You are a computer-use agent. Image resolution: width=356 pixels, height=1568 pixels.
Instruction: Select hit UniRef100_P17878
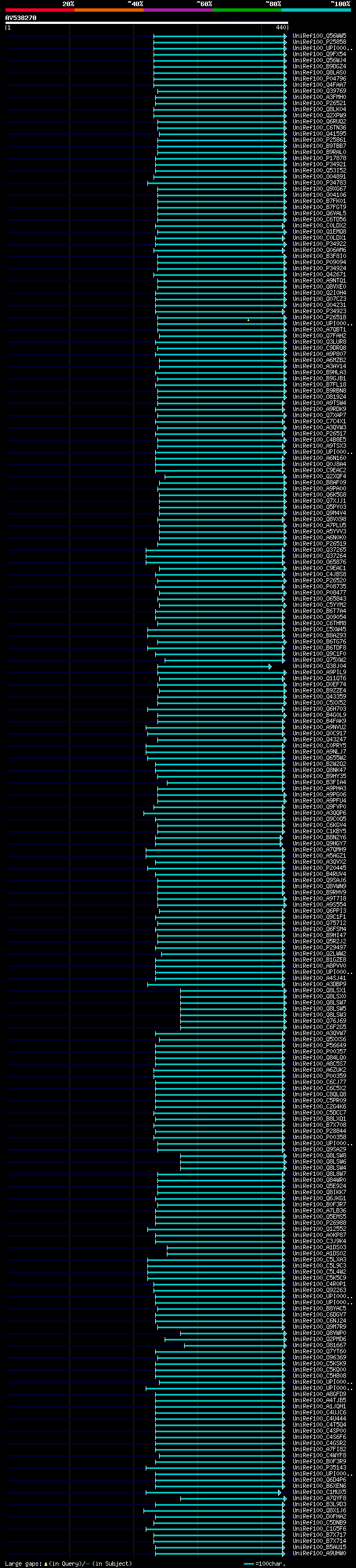(319, 159)
